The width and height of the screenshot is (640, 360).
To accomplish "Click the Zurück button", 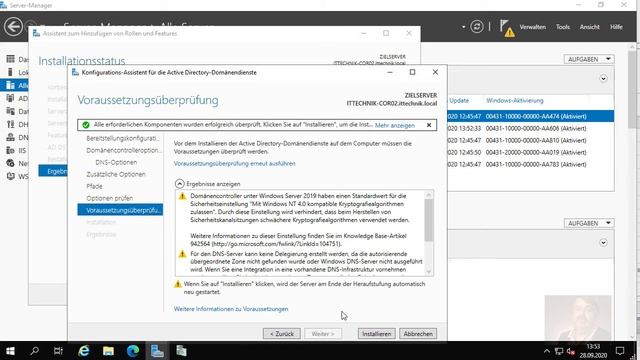I will pyautogui.click(x=282, y=333).
